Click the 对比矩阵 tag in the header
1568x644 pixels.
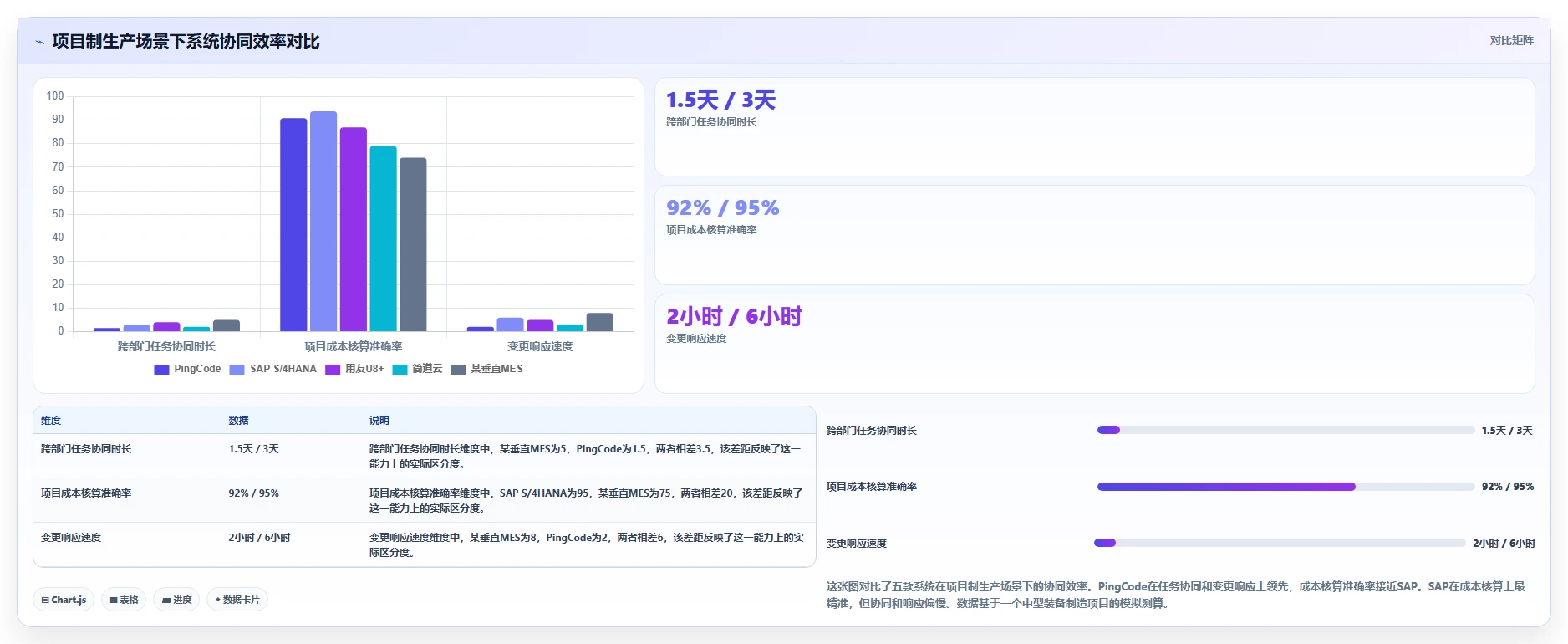[1511, 40]
